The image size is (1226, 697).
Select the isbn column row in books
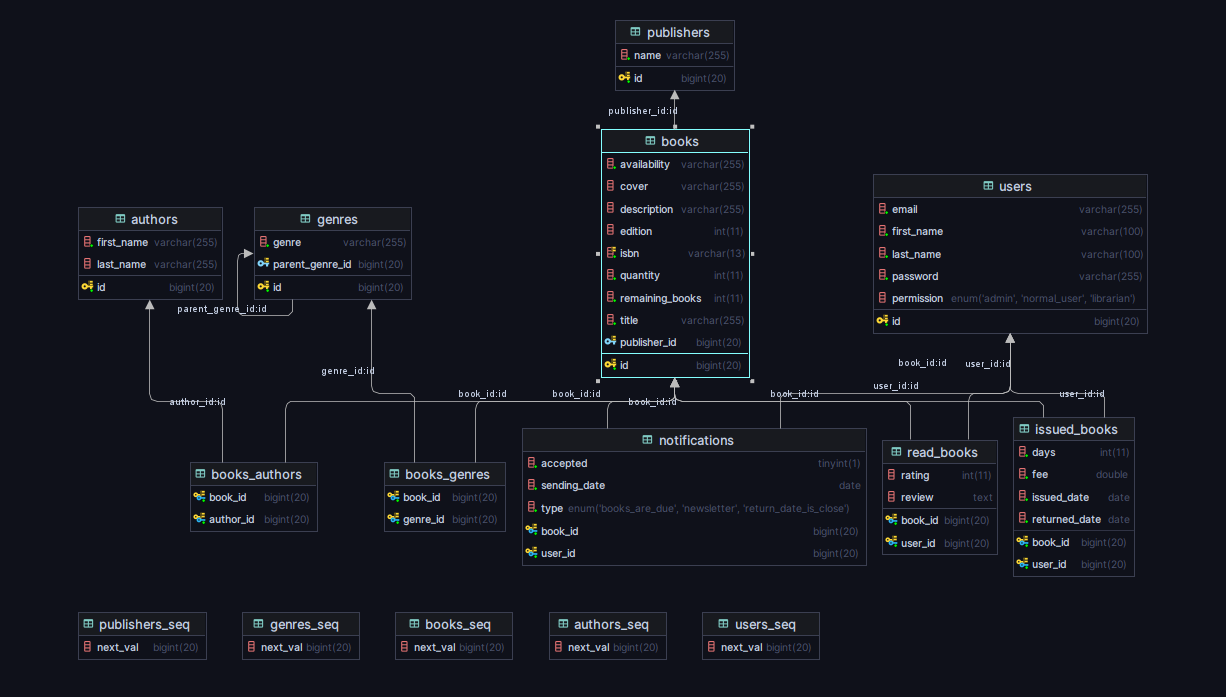675,253
